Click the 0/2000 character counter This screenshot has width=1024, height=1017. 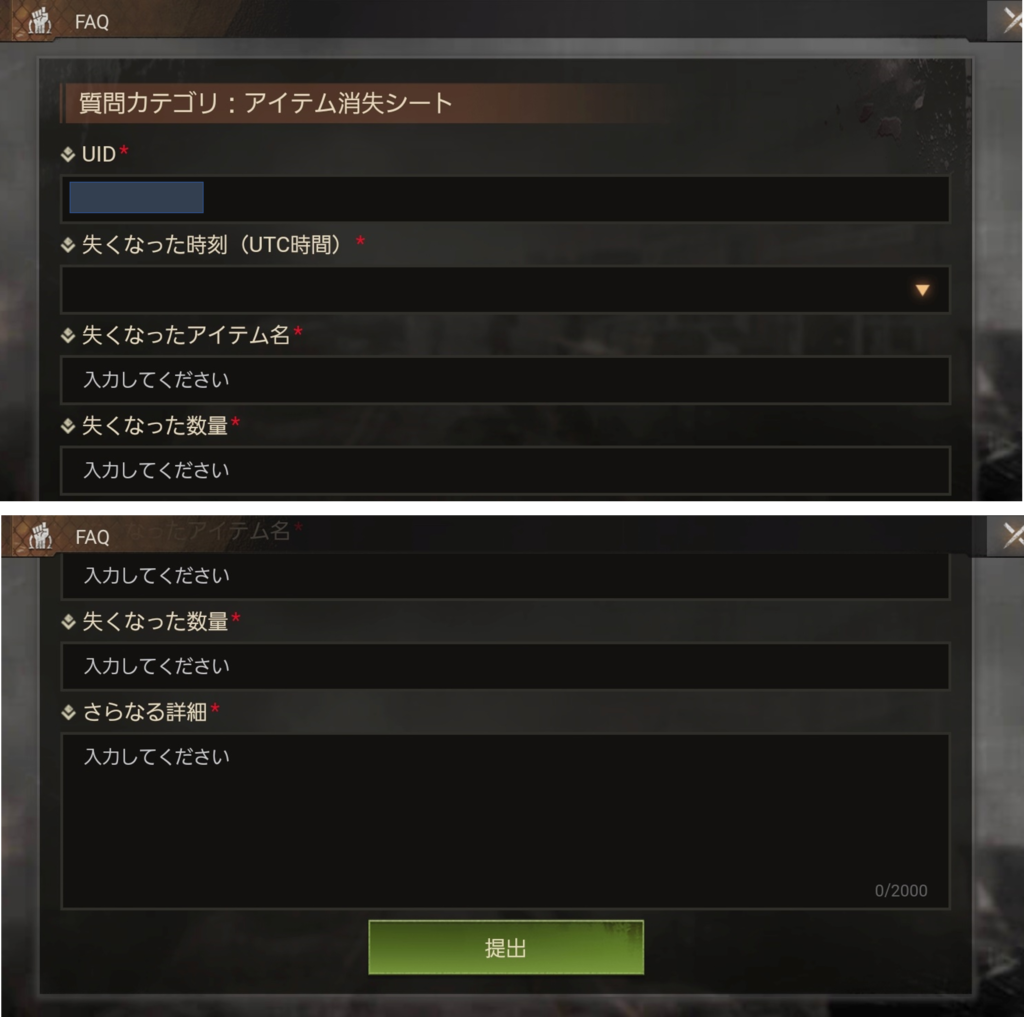[x=901, y=890]
